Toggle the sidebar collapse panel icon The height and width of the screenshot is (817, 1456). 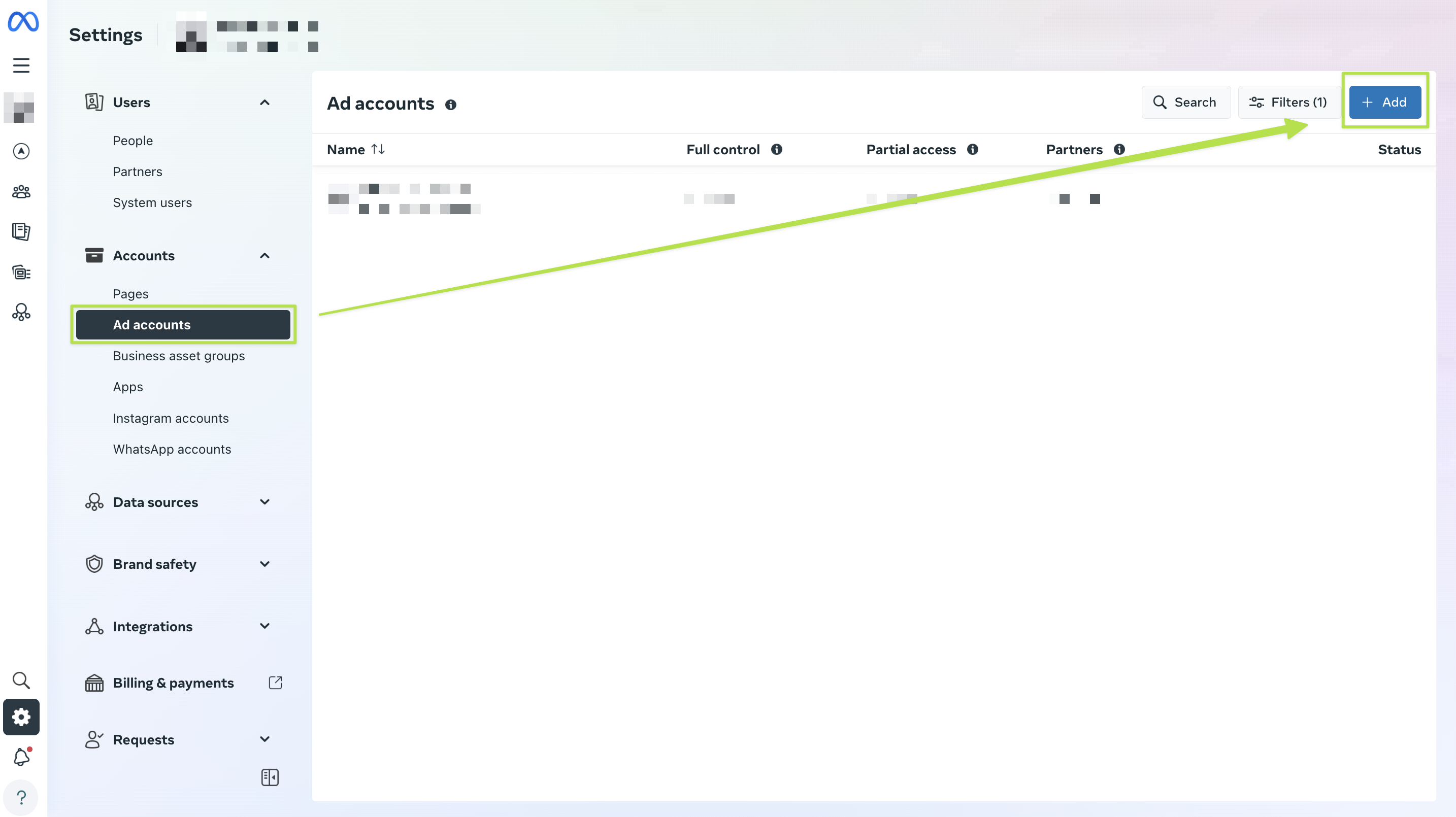click(x=270, y=777)
